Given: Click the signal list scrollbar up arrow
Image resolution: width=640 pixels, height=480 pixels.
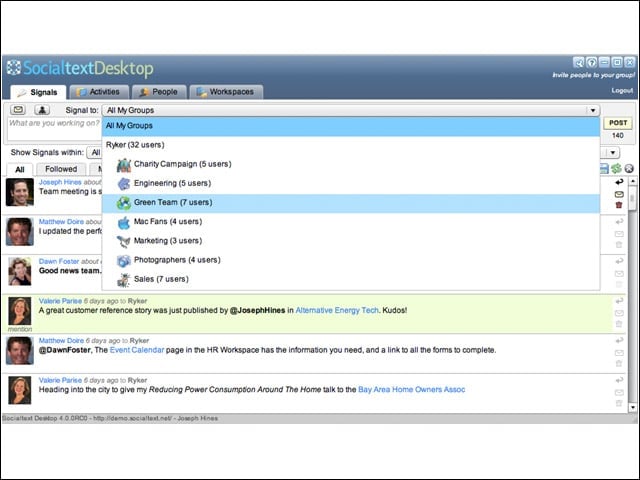Looking at the screenshot, I should 632,180.
